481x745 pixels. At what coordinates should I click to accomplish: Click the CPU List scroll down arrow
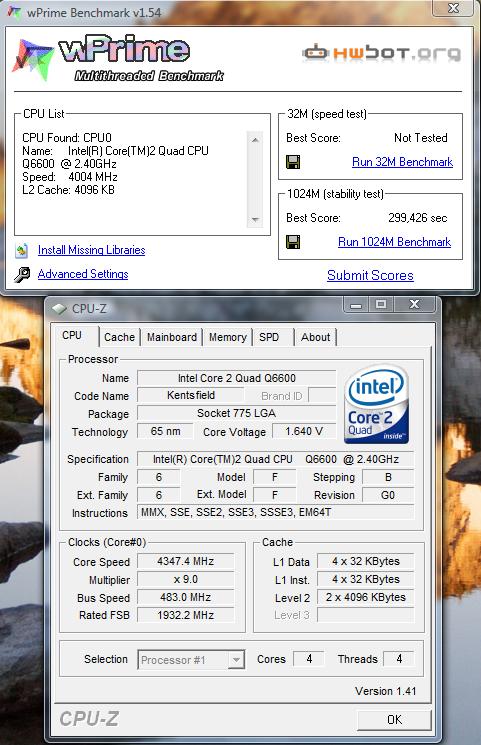pos(255,220)
